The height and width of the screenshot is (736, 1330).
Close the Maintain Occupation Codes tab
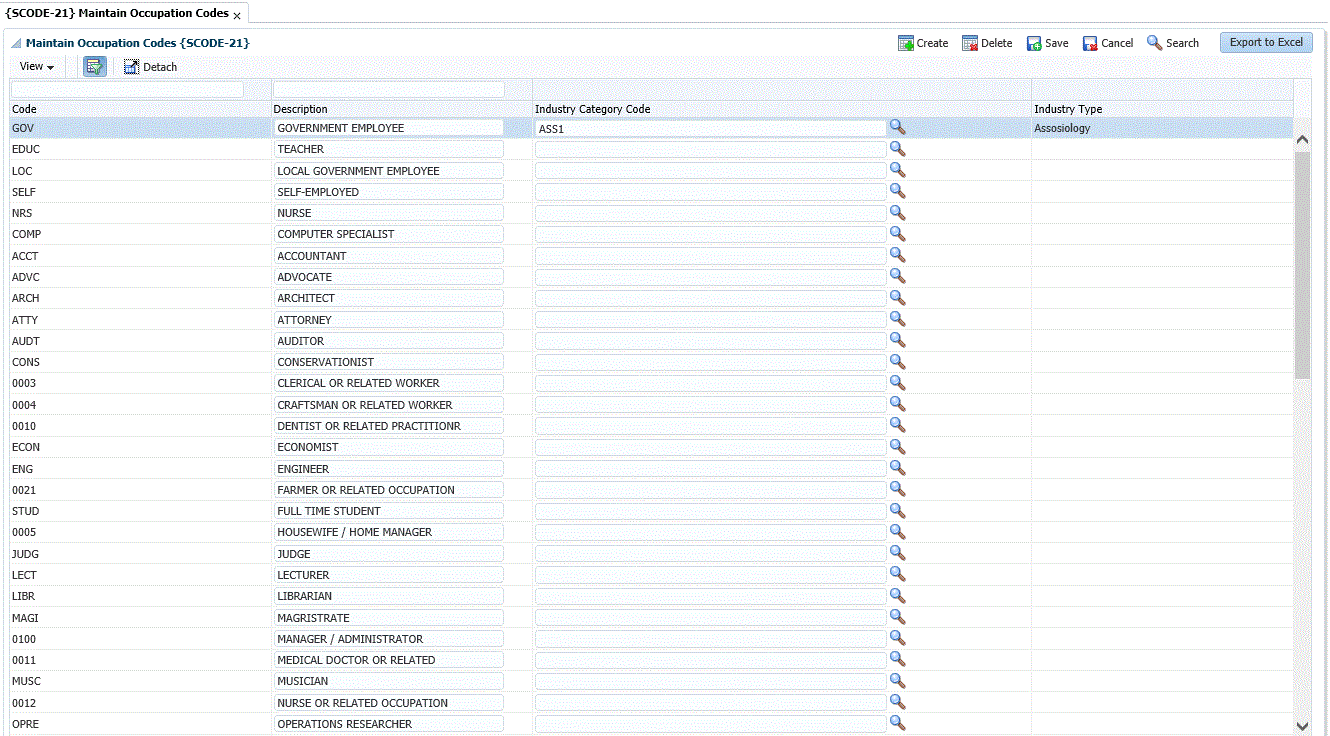[237, 16]
